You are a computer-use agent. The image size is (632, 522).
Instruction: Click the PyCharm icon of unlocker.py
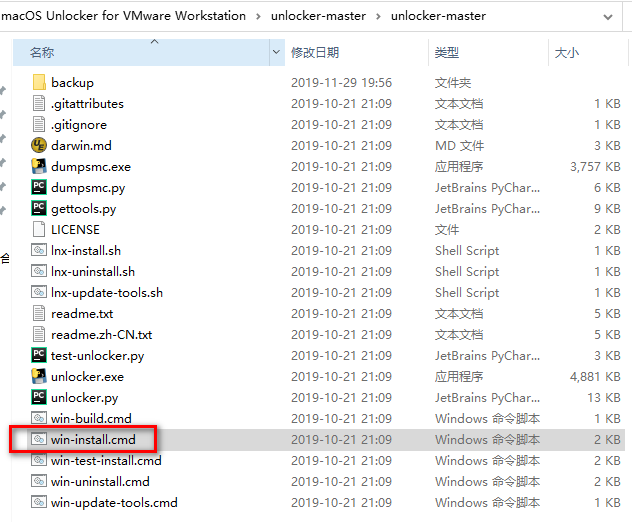tap(39, 397)
